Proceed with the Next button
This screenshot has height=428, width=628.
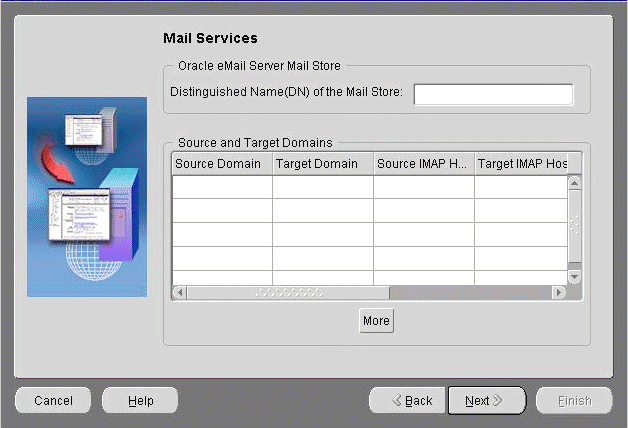tap(487, 400)
